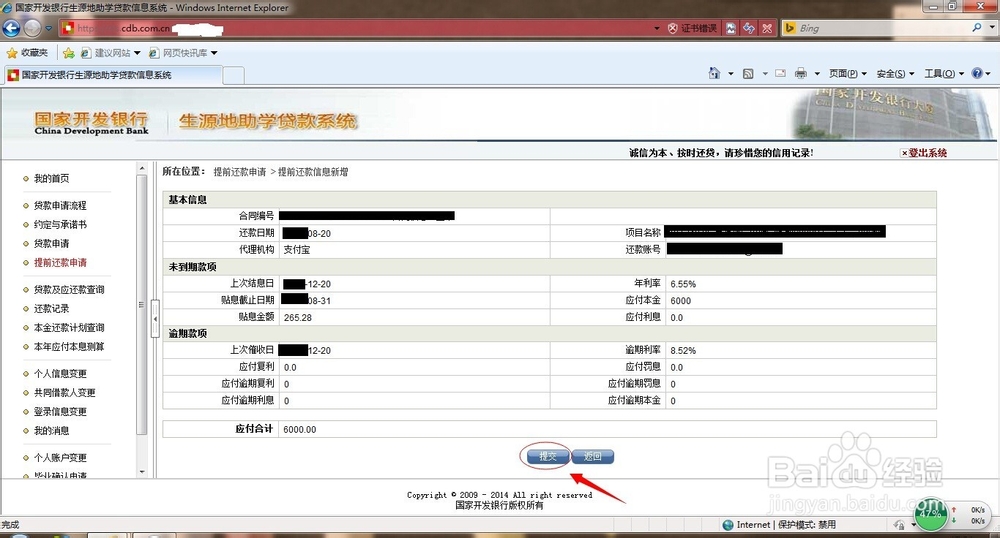Open the Favorites (收藏夹) star button

click(x=27, y=53)
